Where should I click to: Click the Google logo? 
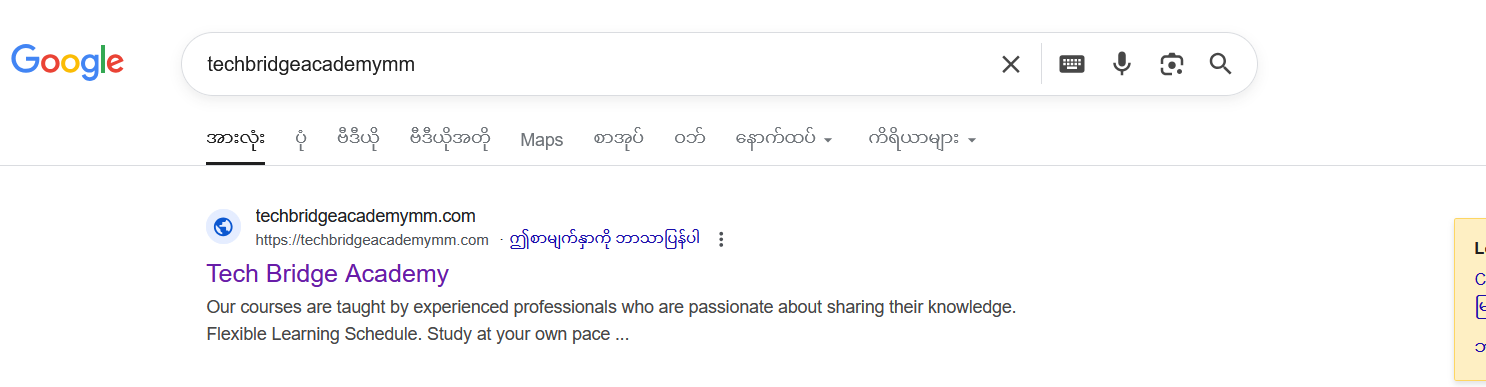click(67, 62)
